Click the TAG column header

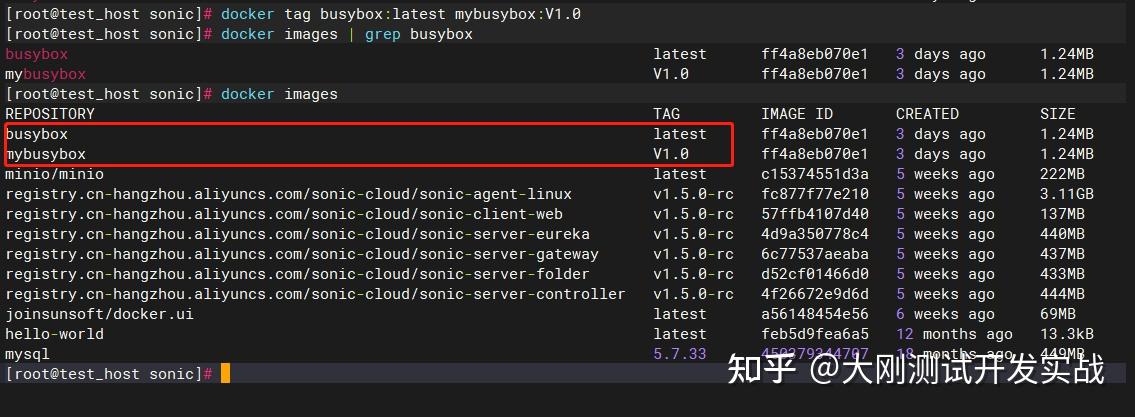point(666,114)
